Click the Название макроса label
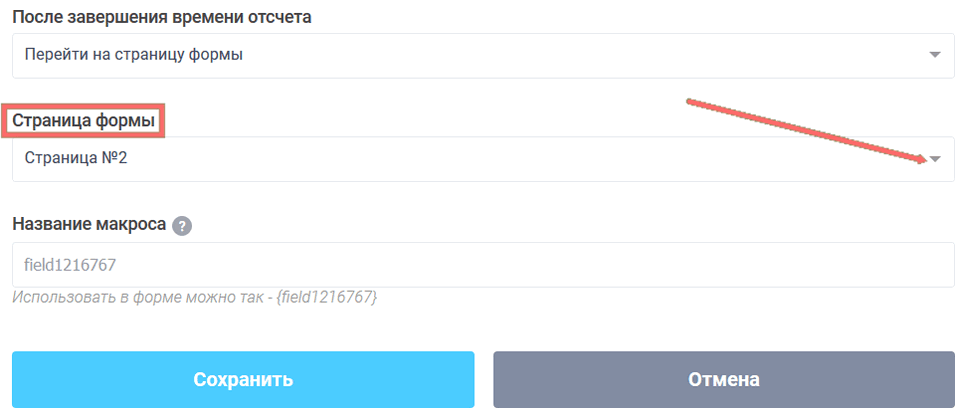This screenshot has width=960, height=413. point(89,224)
